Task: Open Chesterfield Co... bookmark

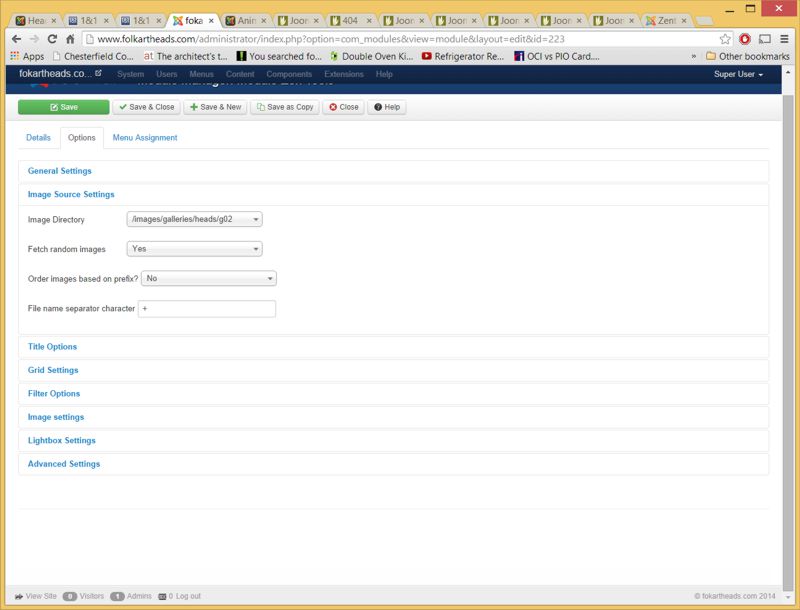Action: [93, 56]
